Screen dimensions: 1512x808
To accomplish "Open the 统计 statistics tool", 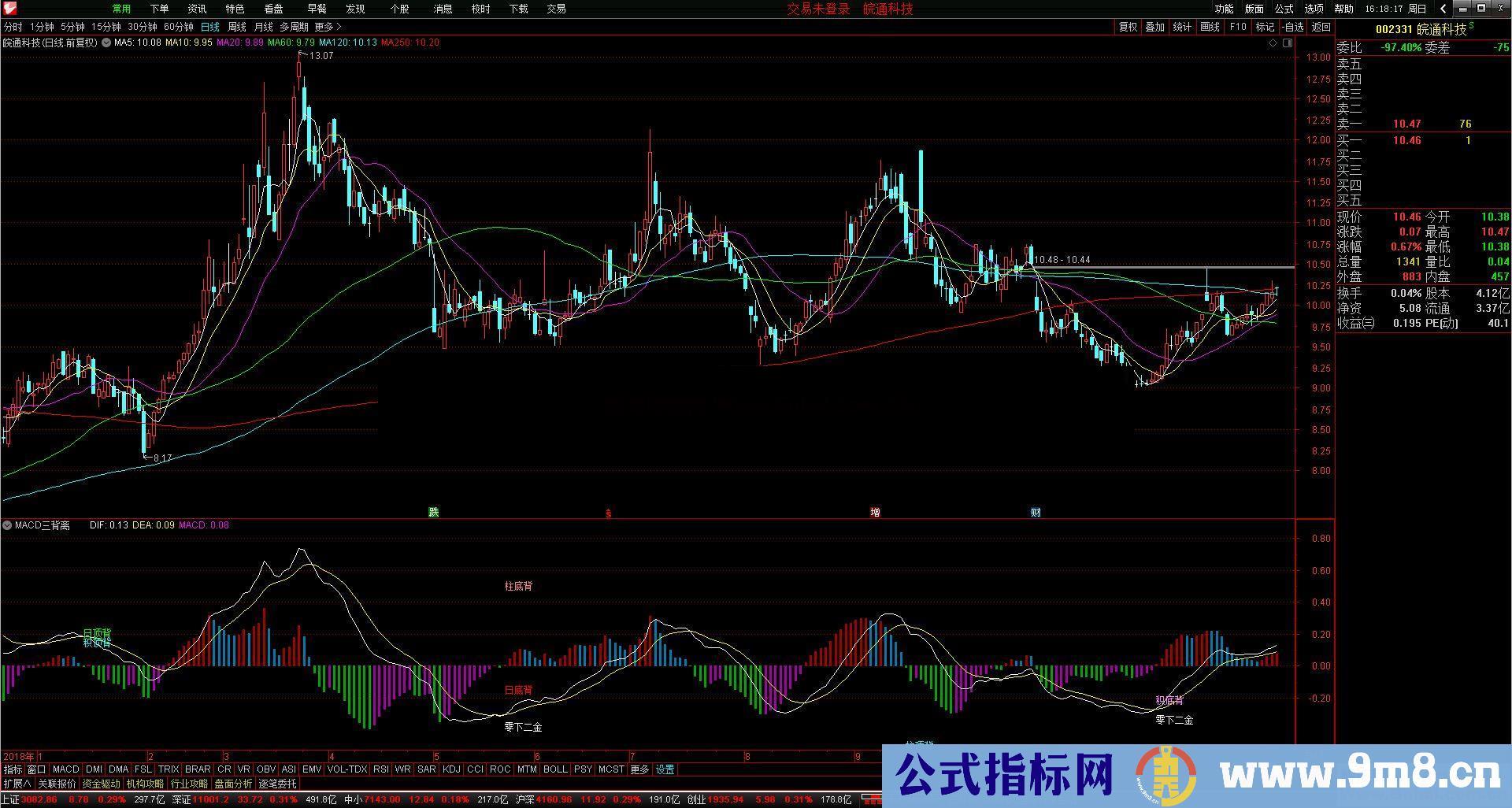I will [1182, 26].
